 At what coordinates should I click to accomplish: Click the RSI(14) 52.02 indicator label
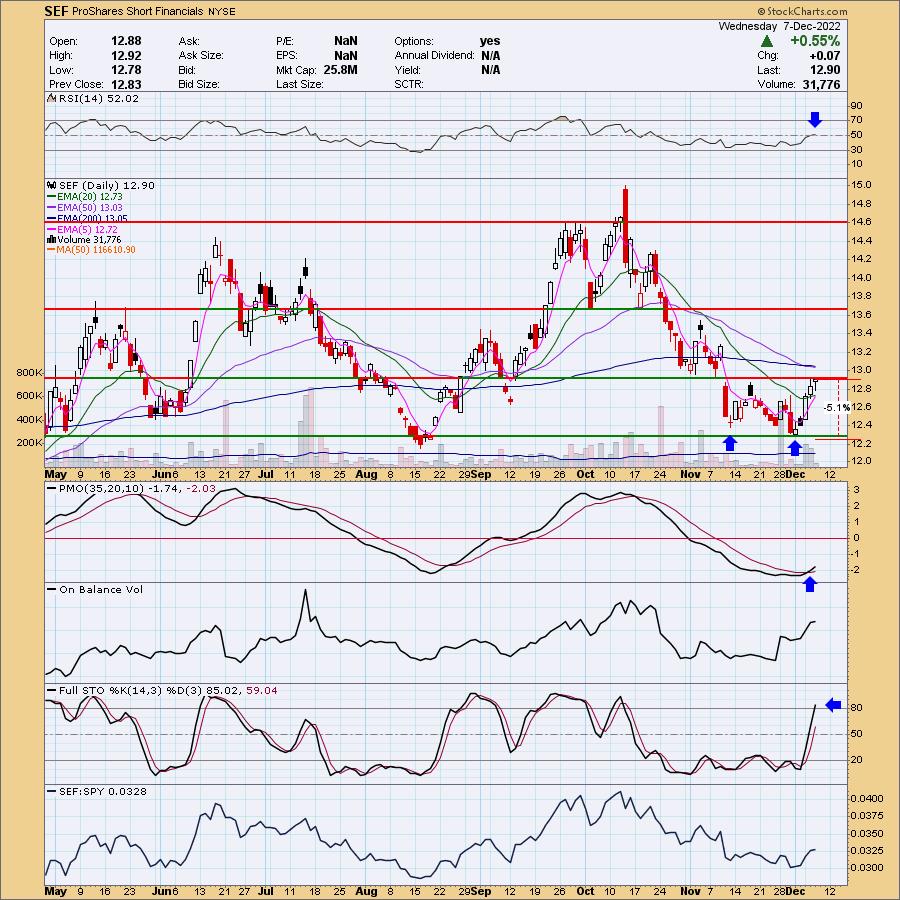tap(99, 98)
